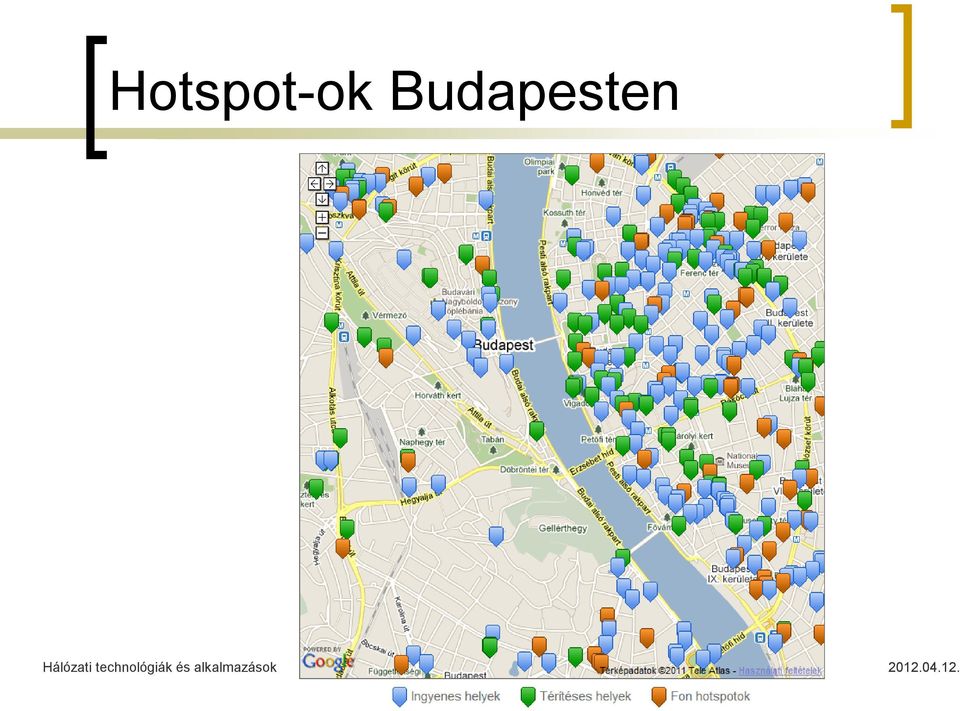Click the Olimpiai park label
Viewport: 960px width, 711px height.
(539, 167)
